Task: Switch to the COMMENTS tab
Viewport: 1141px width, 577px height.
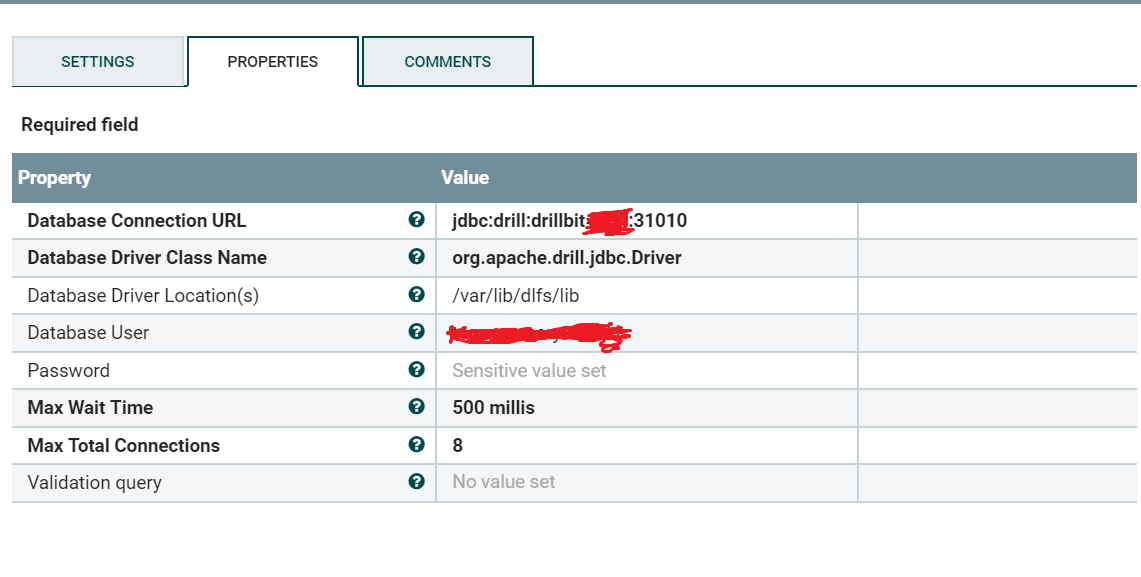Action: pos(446,61)
